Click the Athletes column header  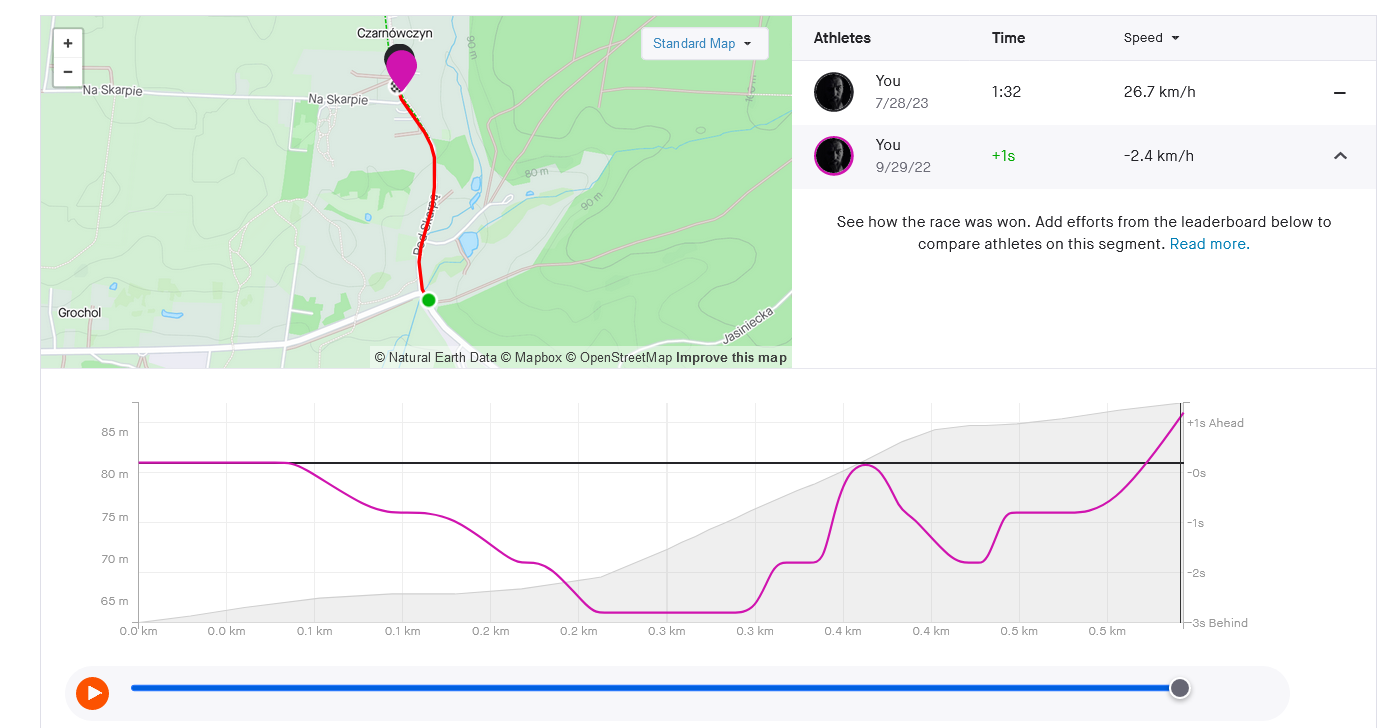842,38
